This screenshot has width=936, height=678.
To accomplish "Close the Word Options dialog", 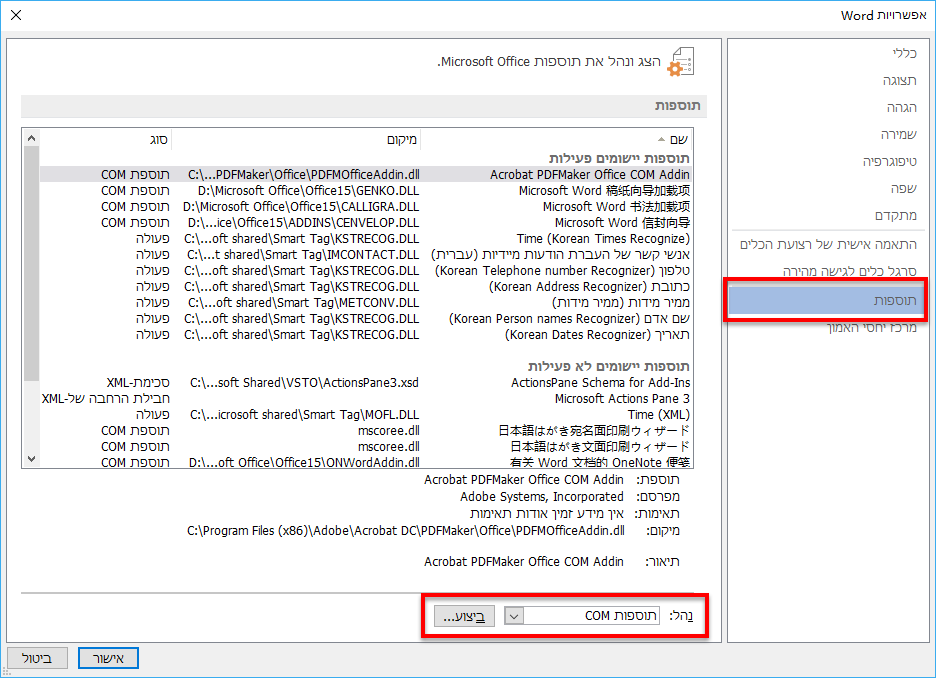I will [x=16, y=15].
